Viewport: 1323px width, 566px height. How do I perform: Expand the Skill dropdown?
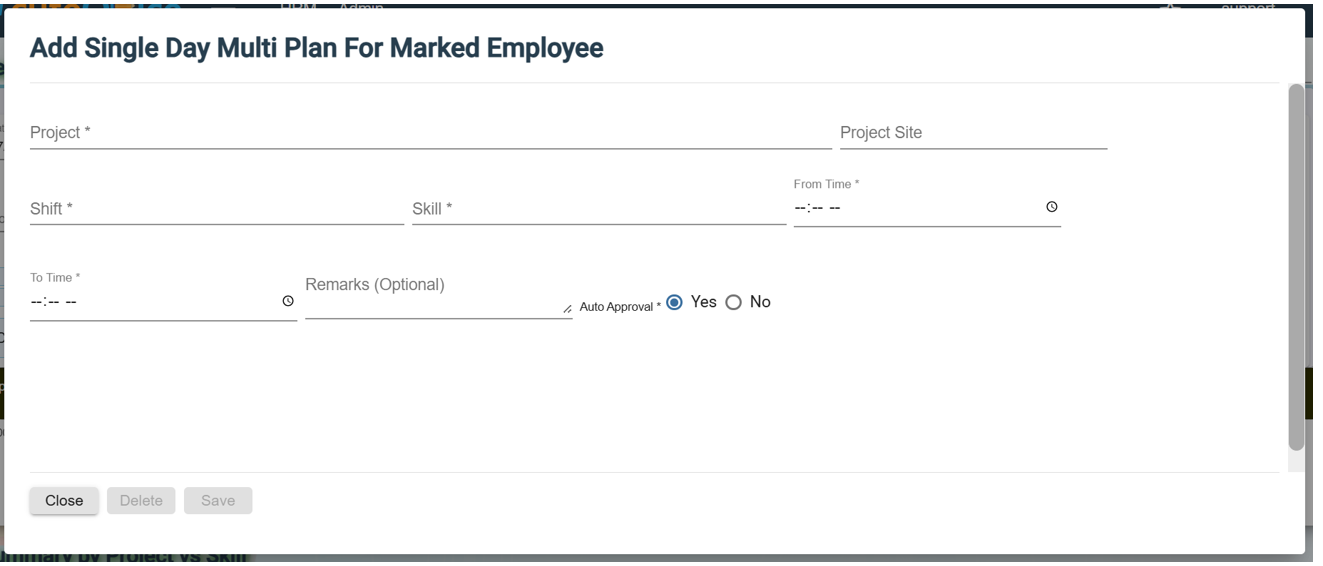(x=598, y=209)
